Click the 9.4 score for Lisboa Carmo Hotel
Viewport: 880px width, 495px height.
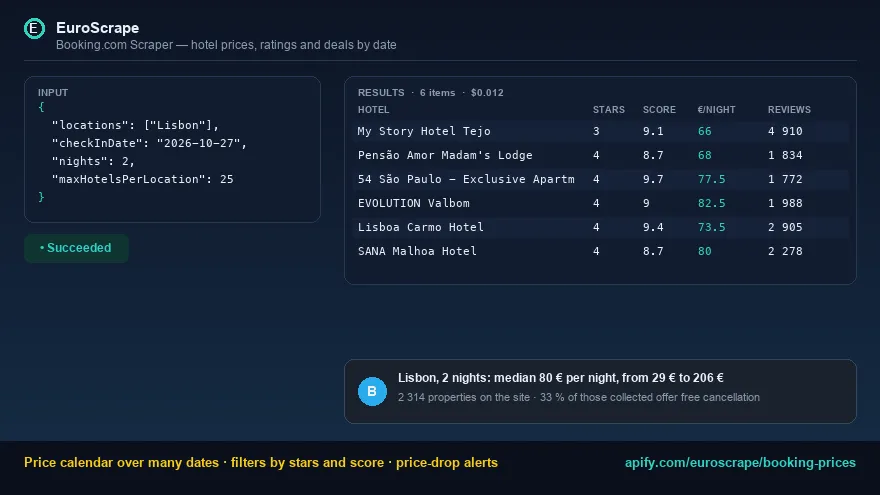[x=653, y=227]
